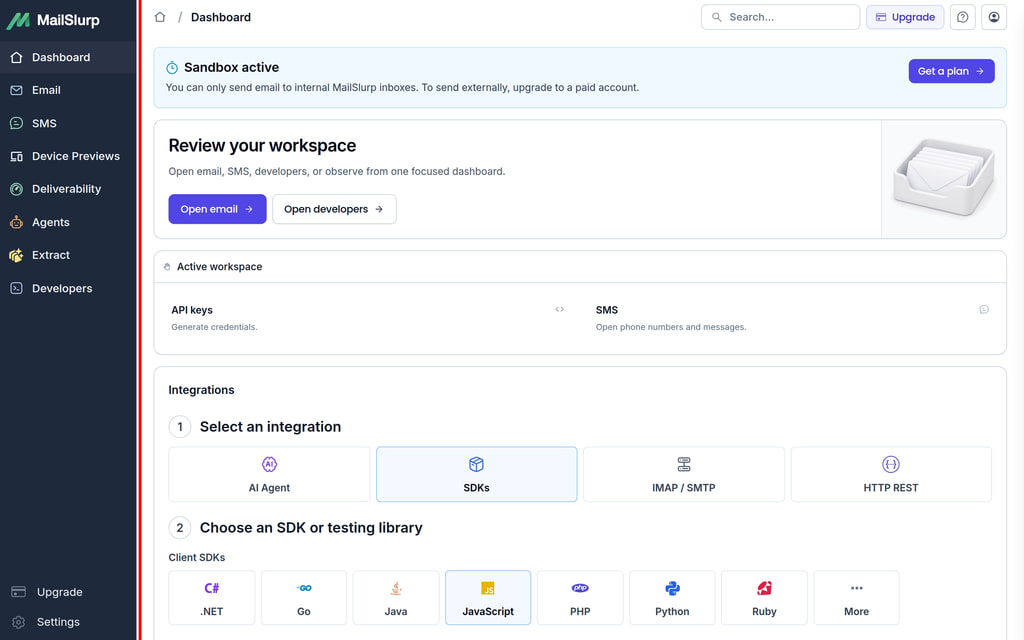Choose the PHP SDK
Screen dimensions: 1024x640
(580, 598)
